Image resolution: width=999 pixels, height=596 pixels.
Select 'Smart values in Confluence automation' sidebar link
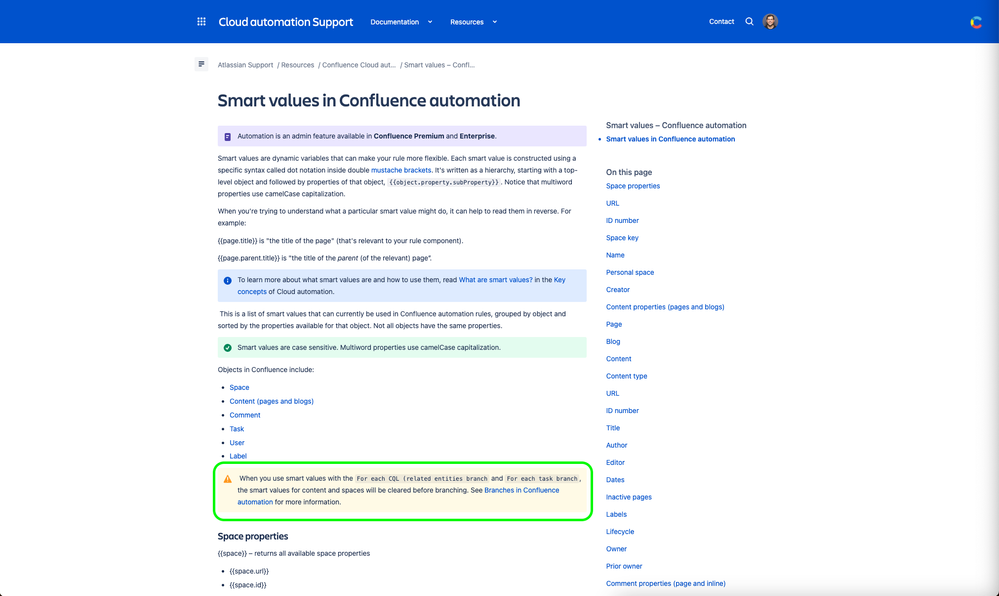pyautogui.click(x=670, y=139)
